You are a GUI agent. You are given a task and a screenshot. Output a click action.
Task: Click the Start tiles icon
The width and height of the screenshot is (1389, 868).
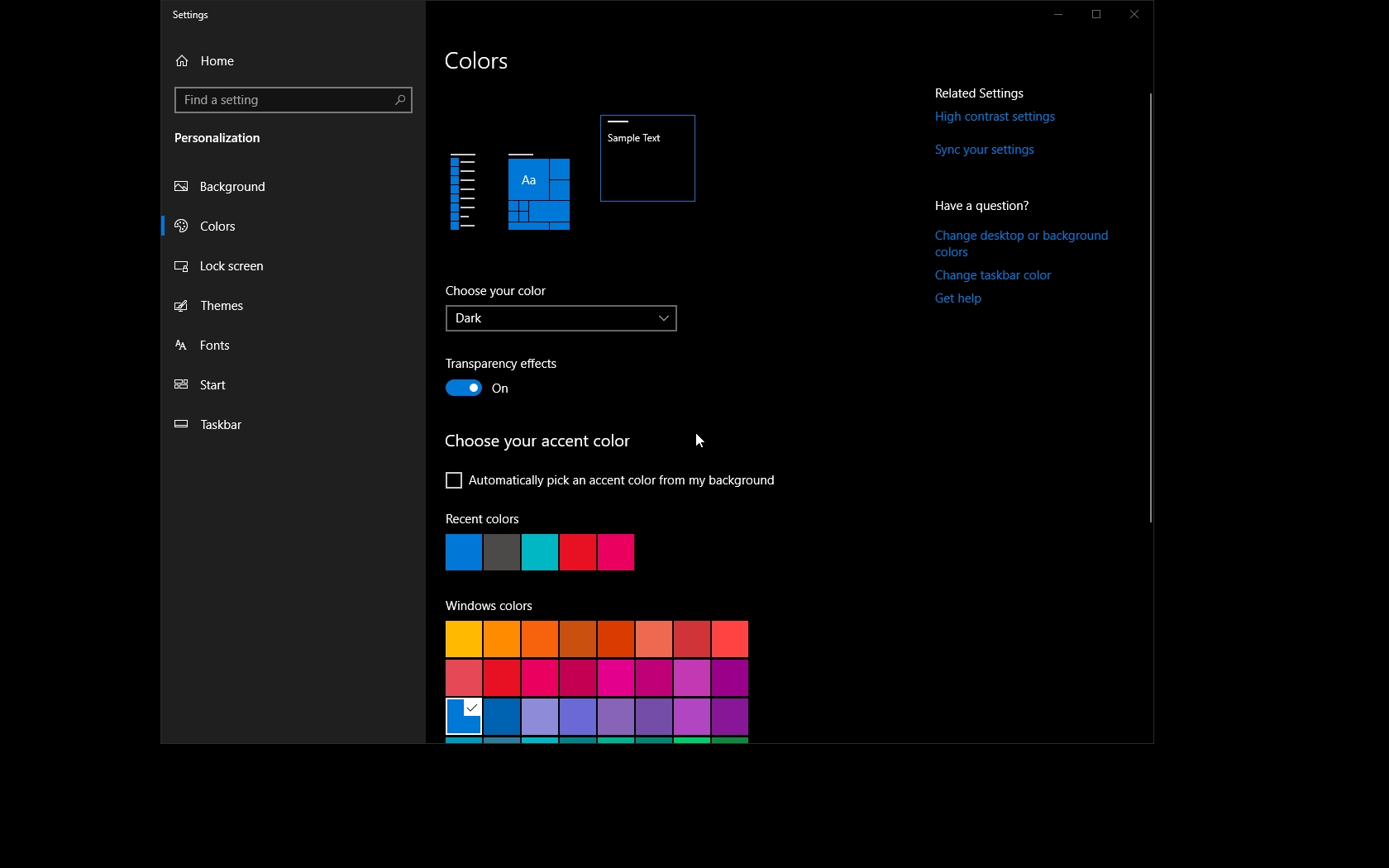point(181,385)
